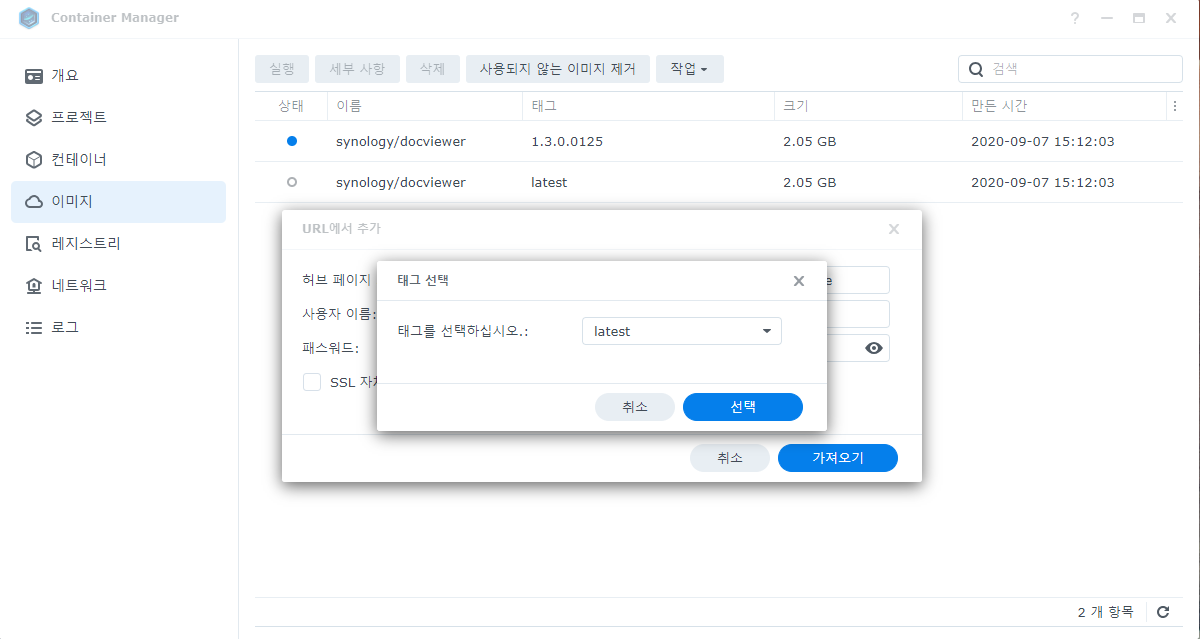Sort by 이름 column header

tap(425, 106)
